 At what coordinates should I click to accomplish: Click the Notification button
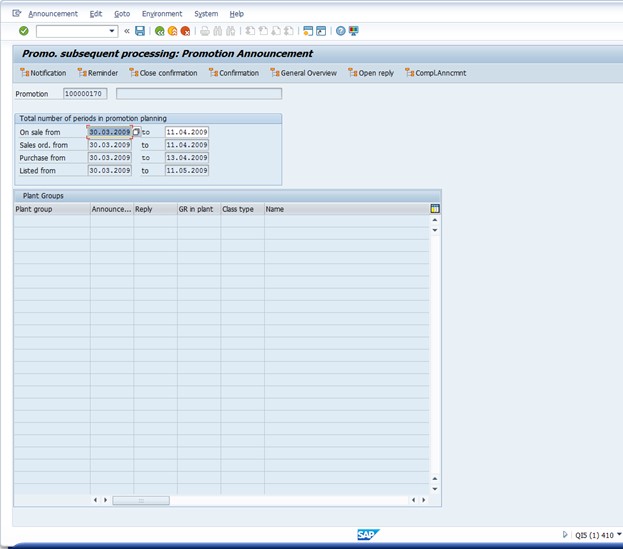pyautogui.click(x=43, y=73)
